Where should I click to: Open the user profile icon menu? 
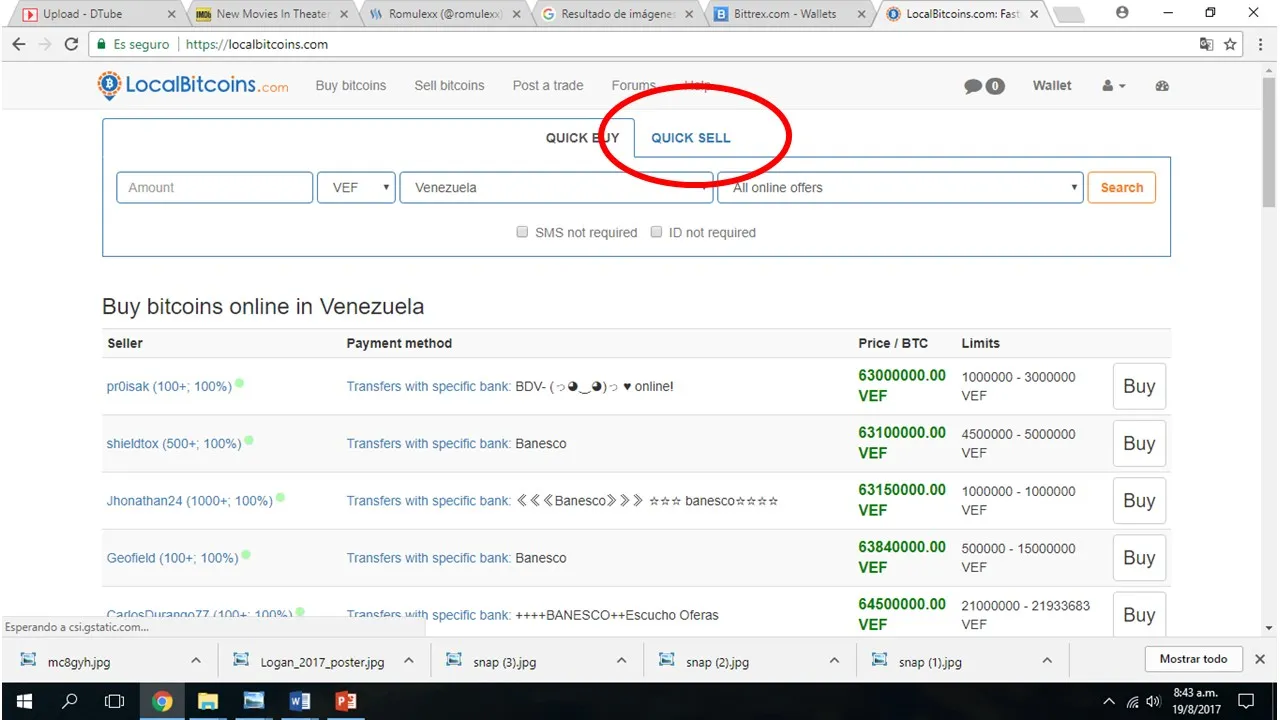pyautogui.click(x=1113, y=86)
